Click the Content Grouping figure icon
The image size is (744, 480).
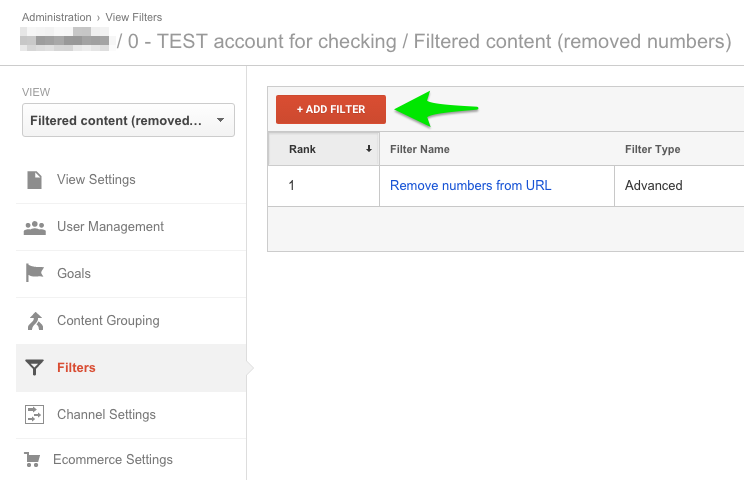point(35,321)
